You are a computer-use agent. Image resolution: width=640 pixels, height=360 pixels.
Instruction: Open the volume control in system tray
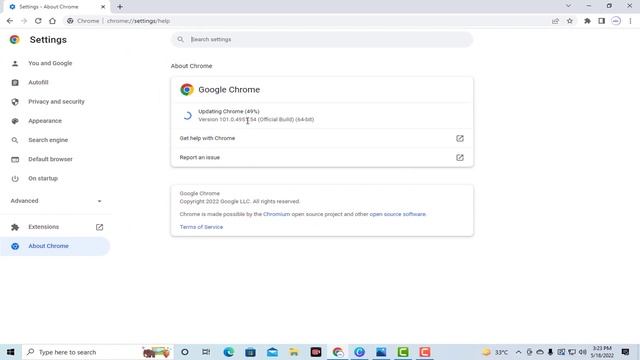(x=582, y=352)
